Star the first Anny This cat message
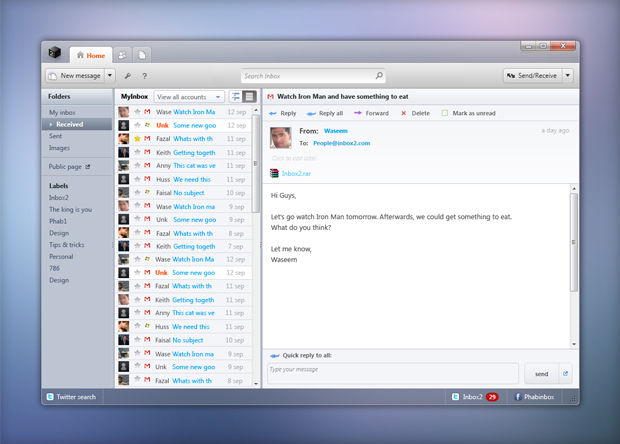The height and width of the screenshot is (444, 620). point(137,165)
